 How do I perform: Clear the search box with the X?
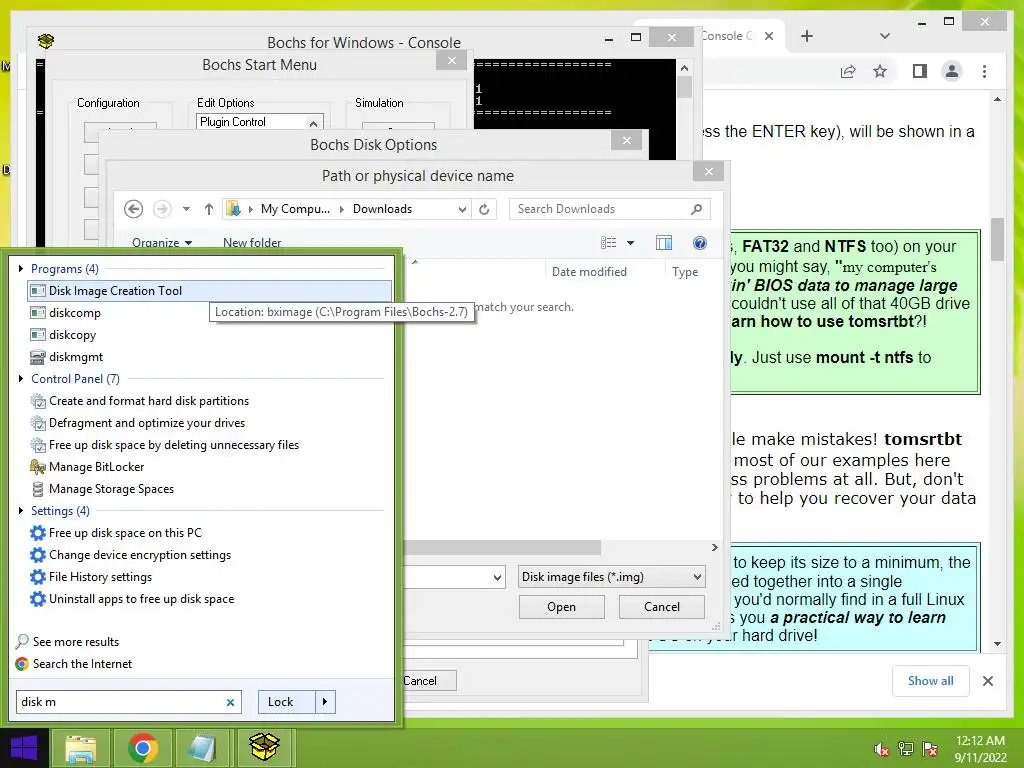230,703
